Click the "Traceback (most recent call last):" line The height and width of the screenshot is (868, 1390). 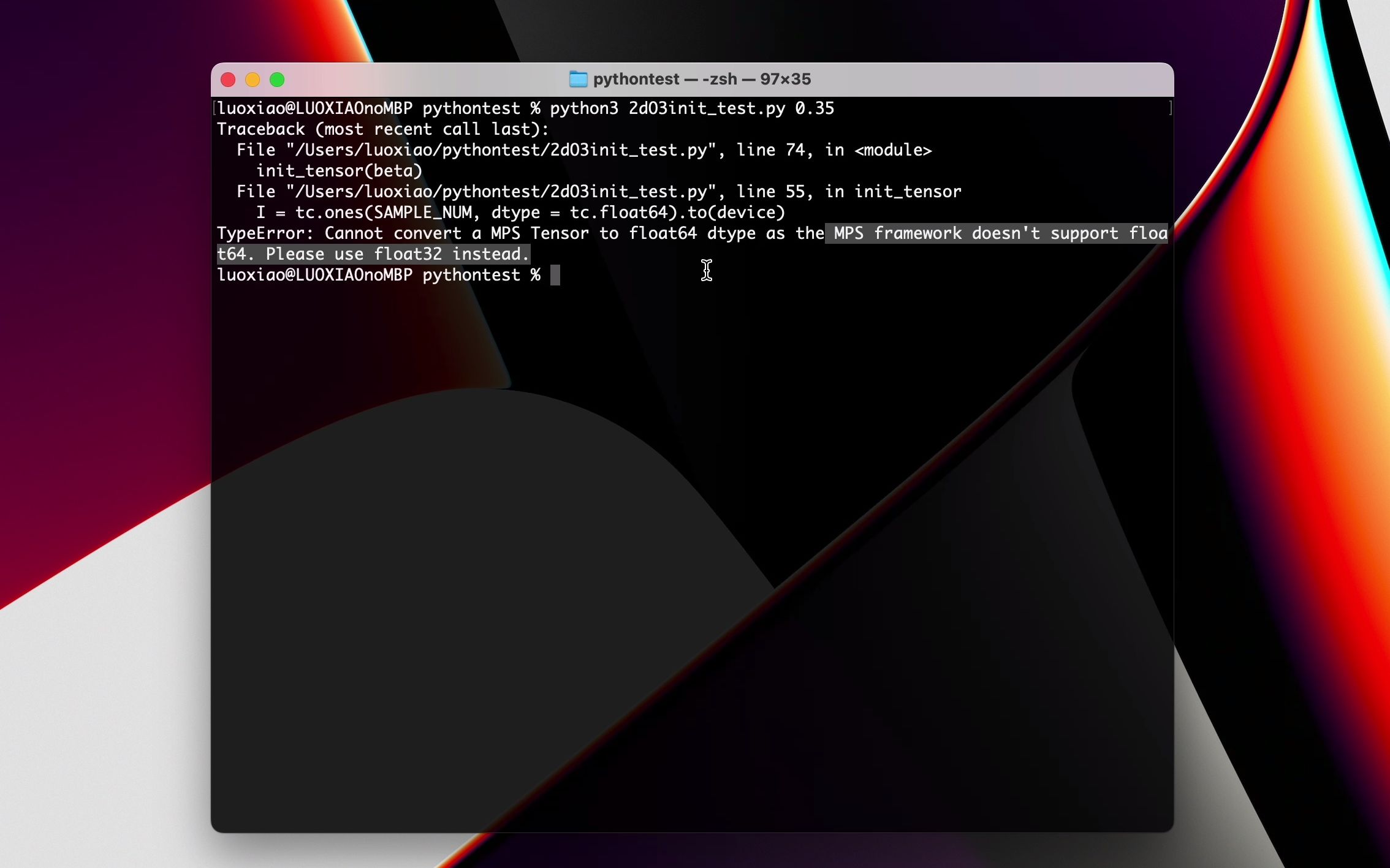[x=382, y=129]
